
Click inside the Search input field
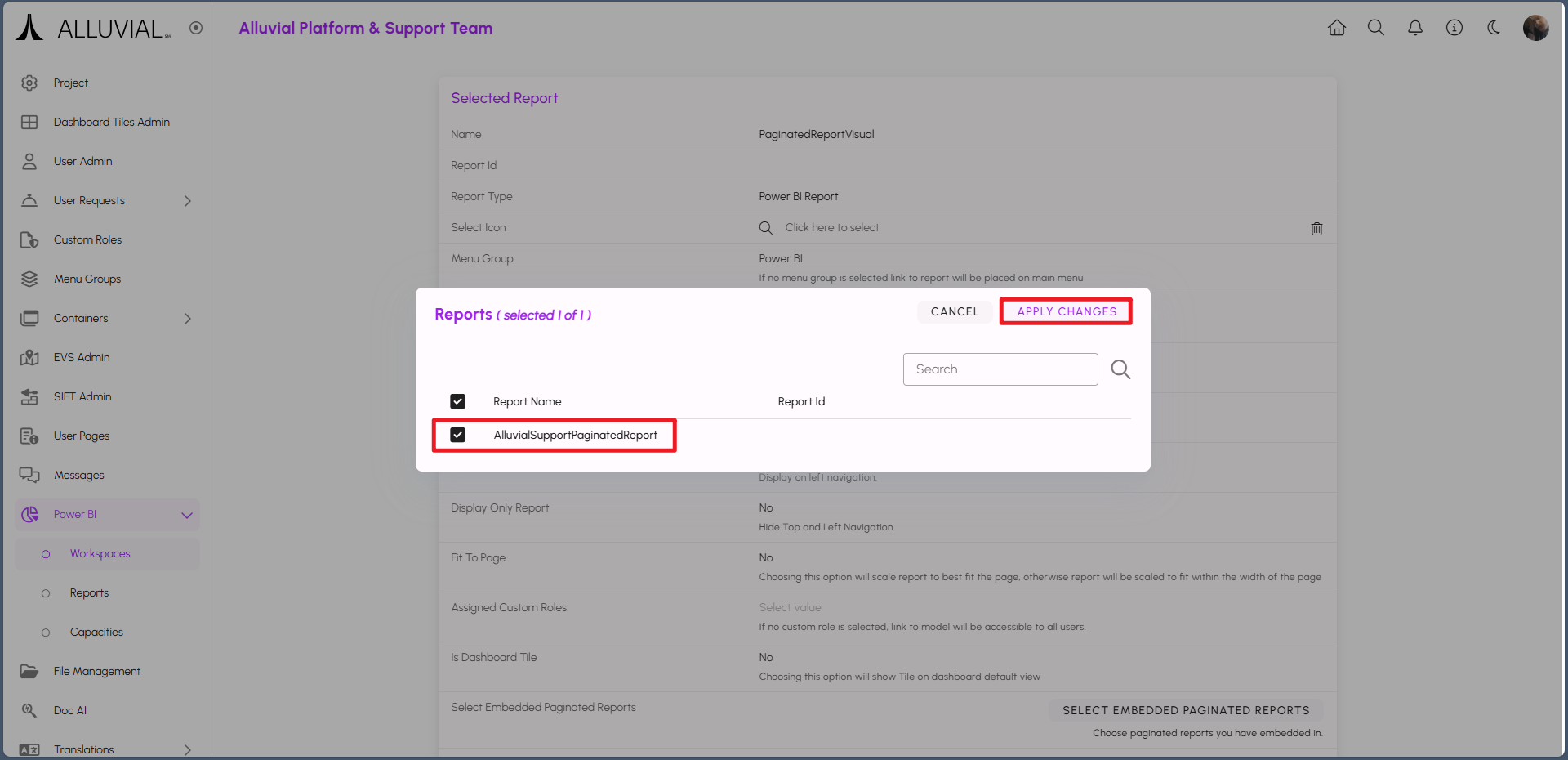(x=1000, y=369)
